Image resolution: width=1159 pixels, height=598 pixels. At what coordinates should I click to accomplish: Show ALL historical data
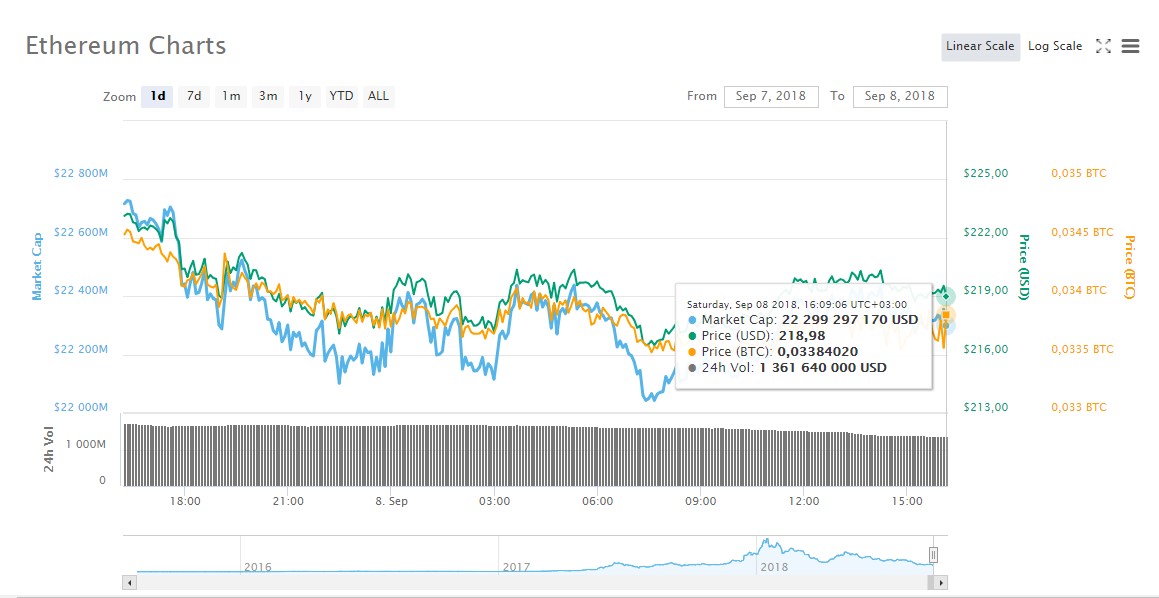[x=378, y=96]
